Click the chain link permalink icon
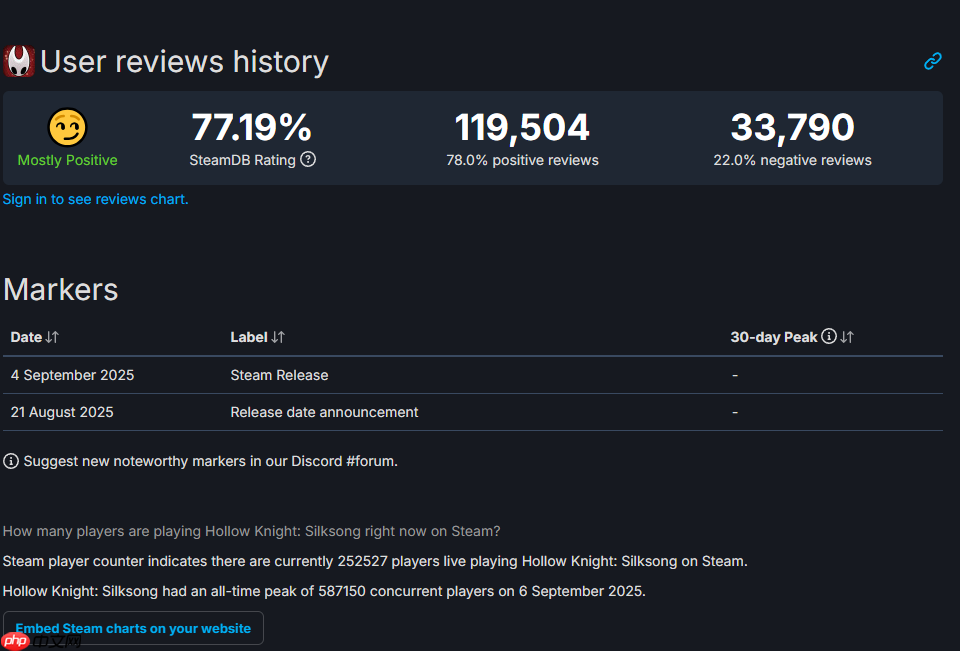 point(932,62)
